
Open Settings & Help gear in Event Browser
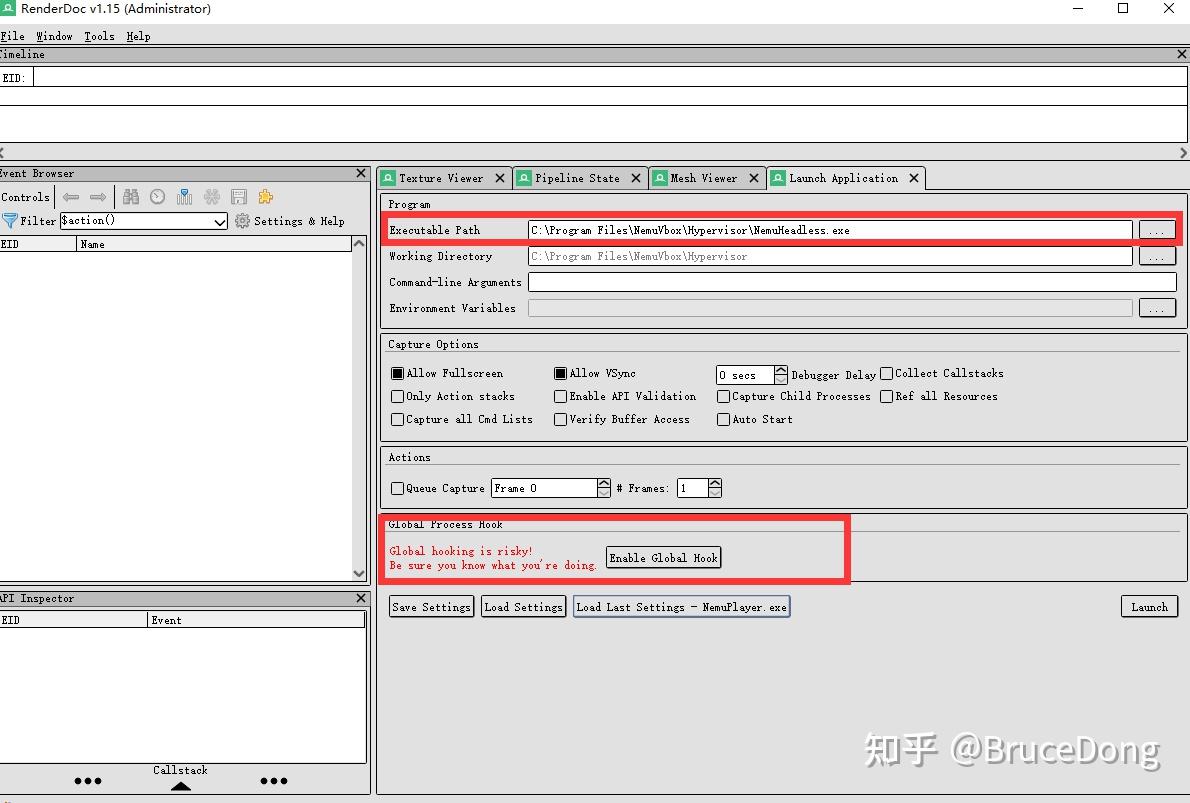point(289,221)
